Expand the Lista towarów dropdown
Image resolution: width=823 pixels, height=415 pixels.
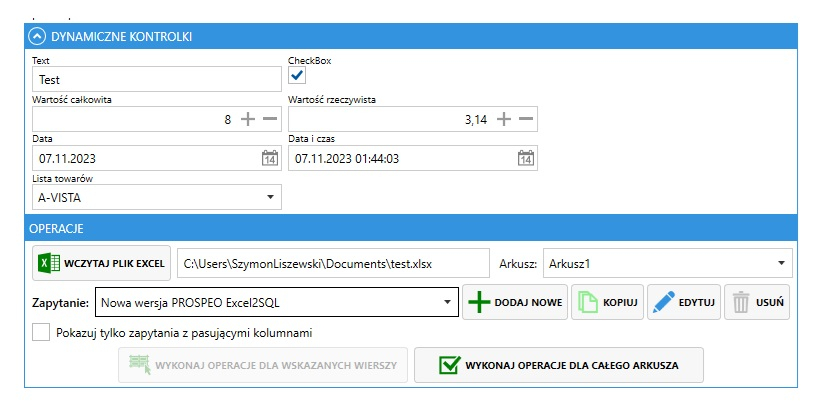[x=269, y=197]
